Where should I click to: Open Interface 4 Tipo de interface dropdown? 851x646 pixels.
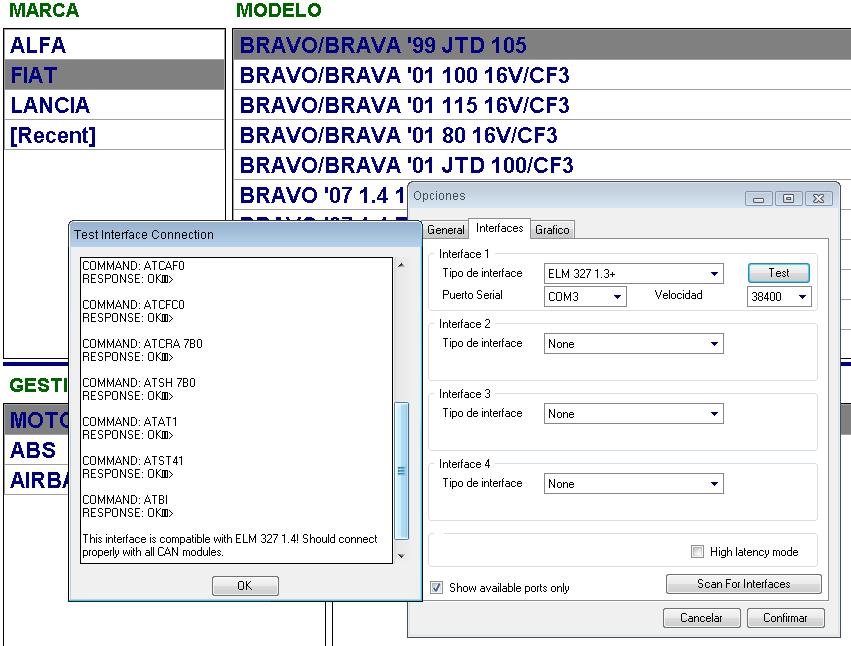click(633, 484)
